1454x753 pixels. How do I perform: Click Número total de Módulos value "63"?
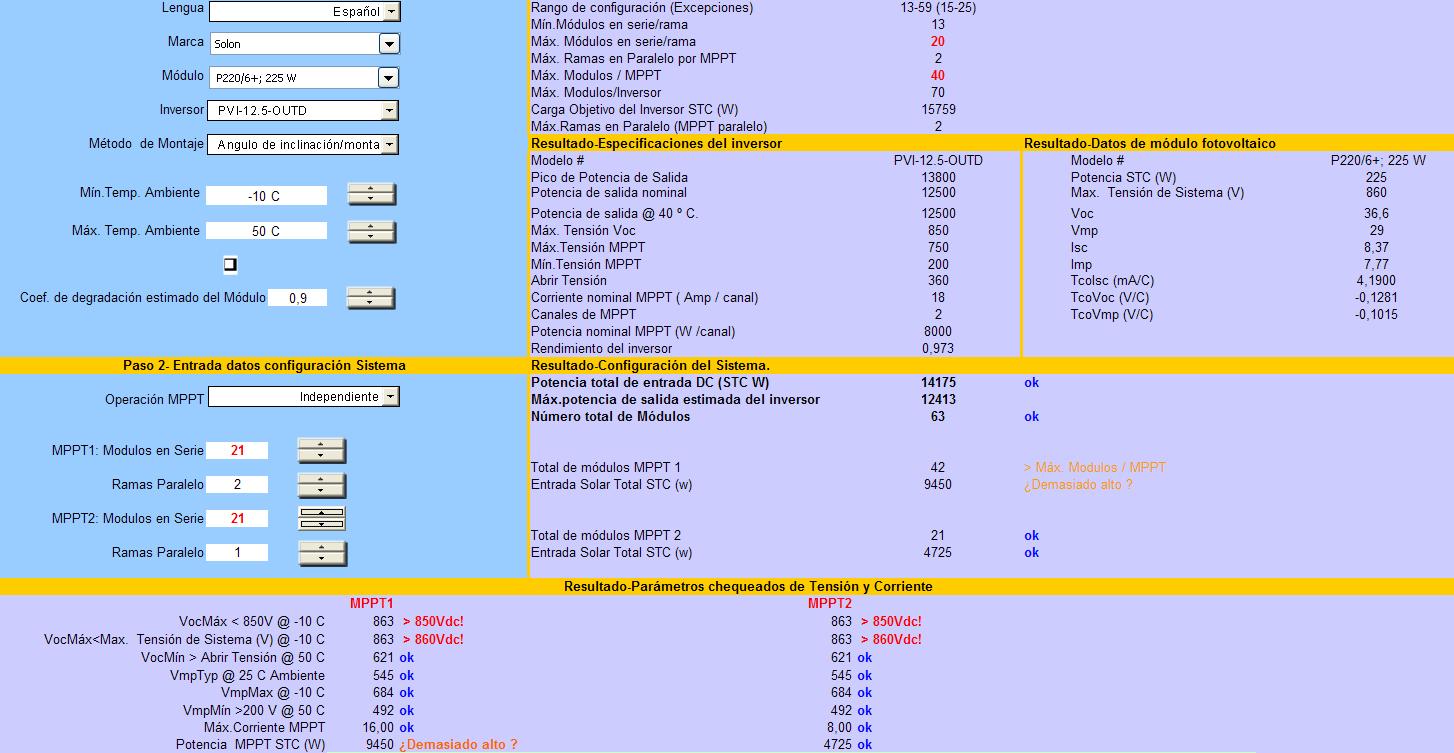[938, 417]
